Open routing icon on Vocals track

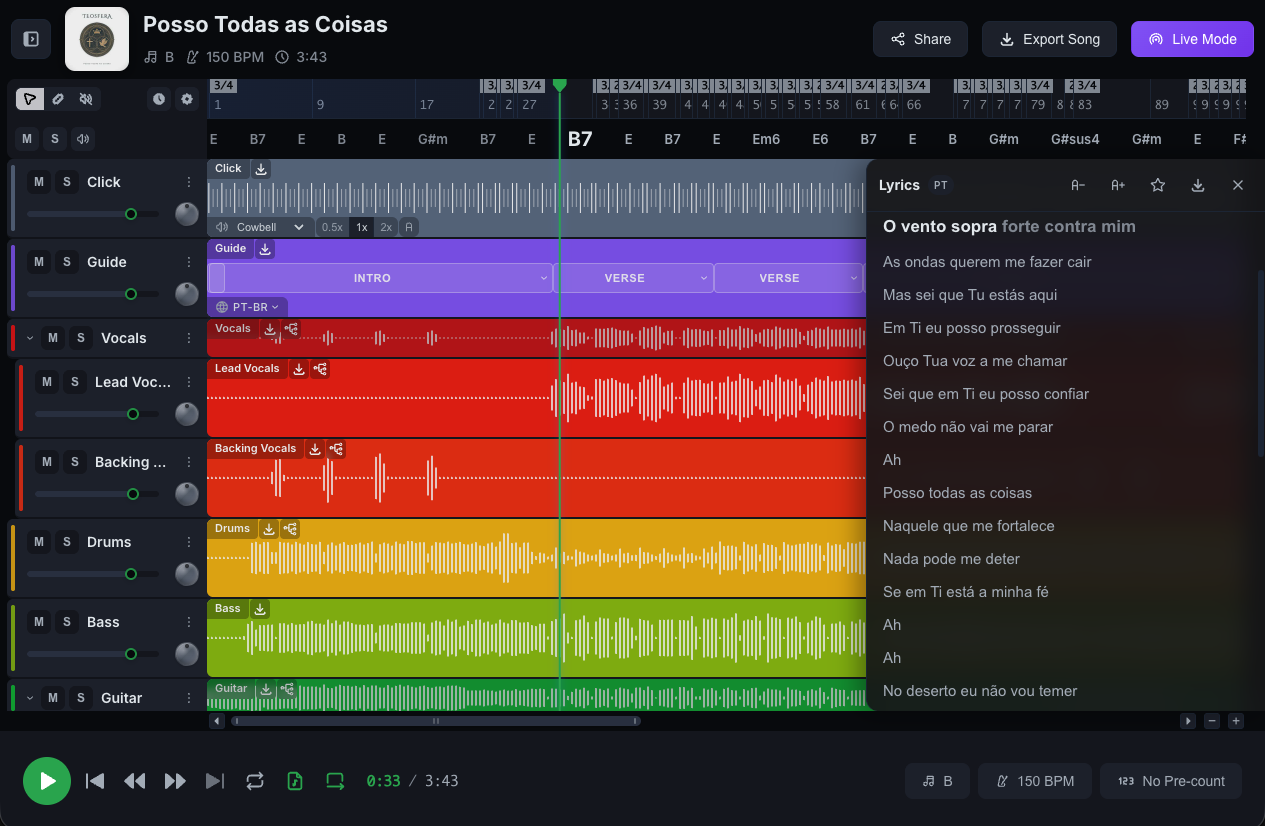[291, 328]
